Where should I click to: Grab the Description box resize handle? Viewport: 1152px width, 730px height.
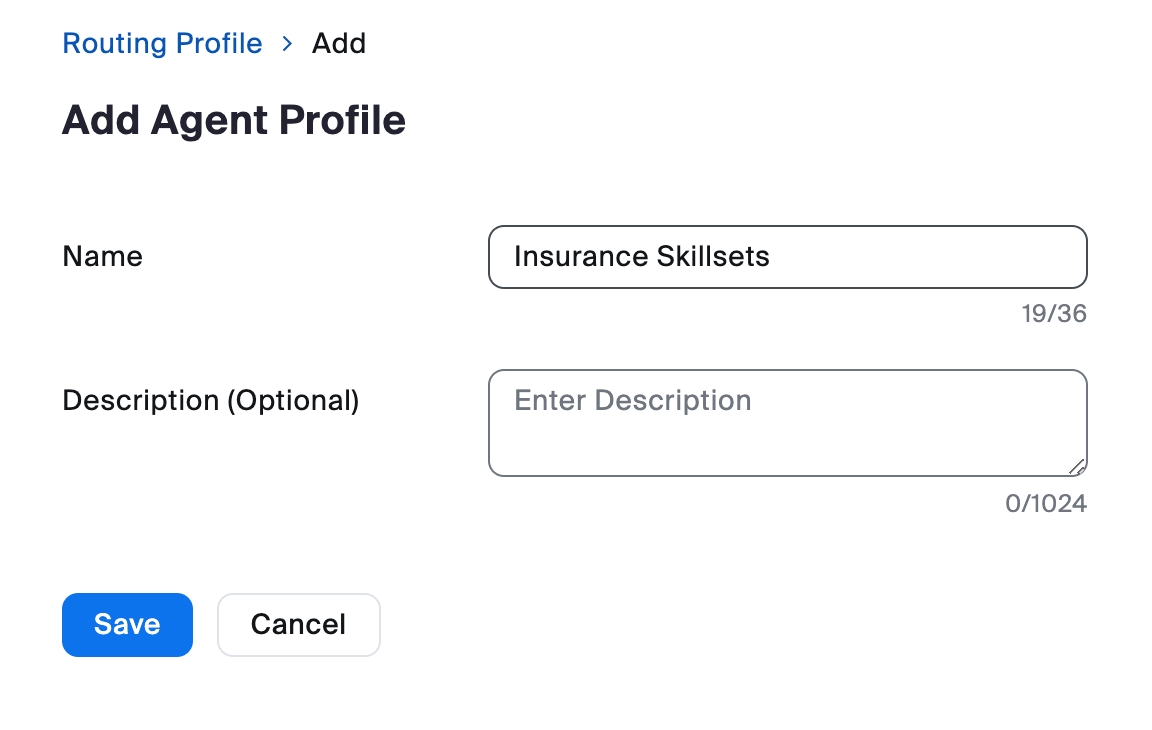(1076, 466)
